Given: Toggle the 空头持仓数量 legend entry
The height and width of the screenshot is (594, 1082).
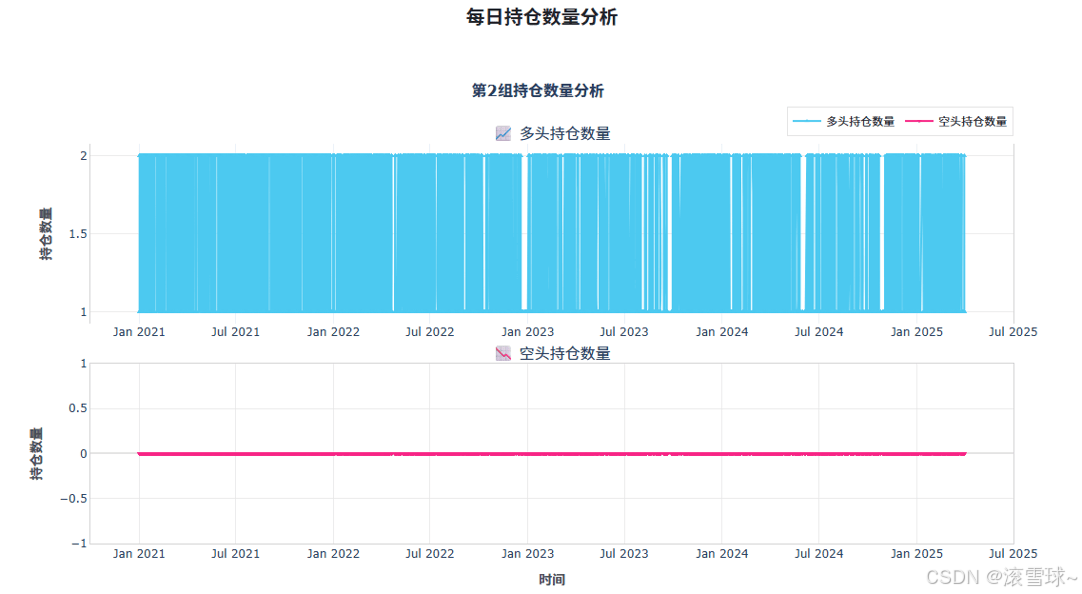Looking at the screenshot, I should (x=956, y=121).
